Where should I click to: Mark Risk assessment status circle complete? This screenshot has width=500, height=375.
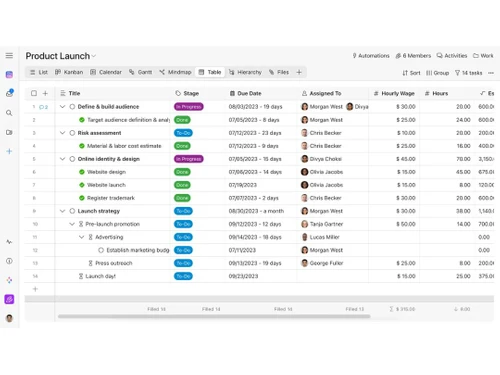72,133
